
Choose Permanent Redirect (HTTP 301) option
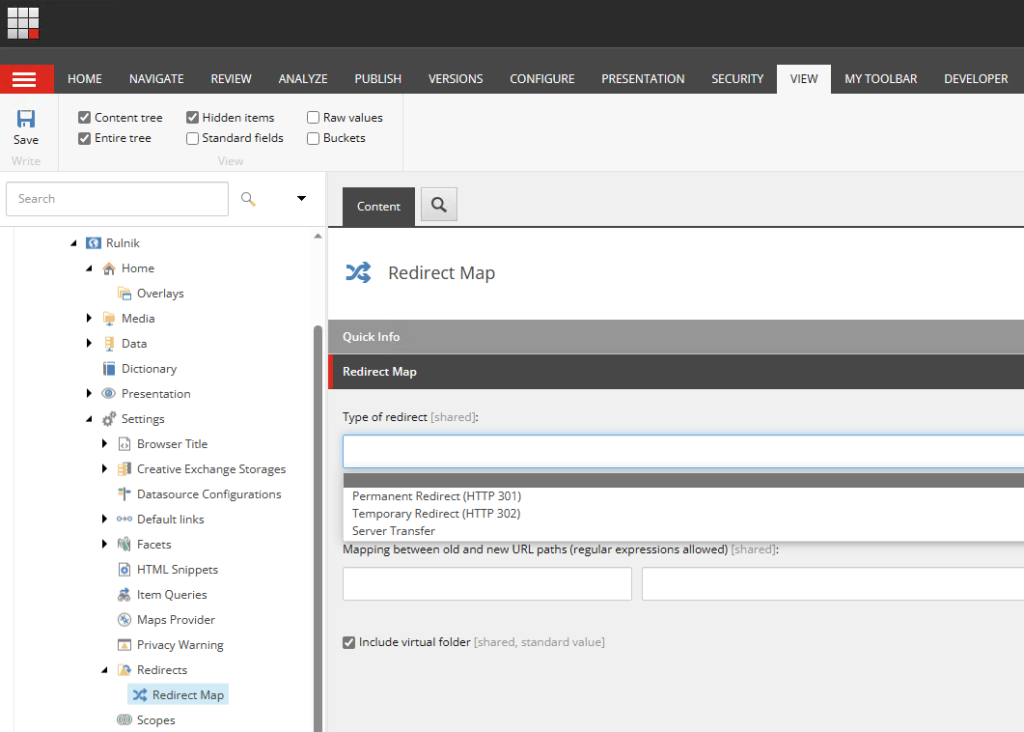click(x=436, y=496)
